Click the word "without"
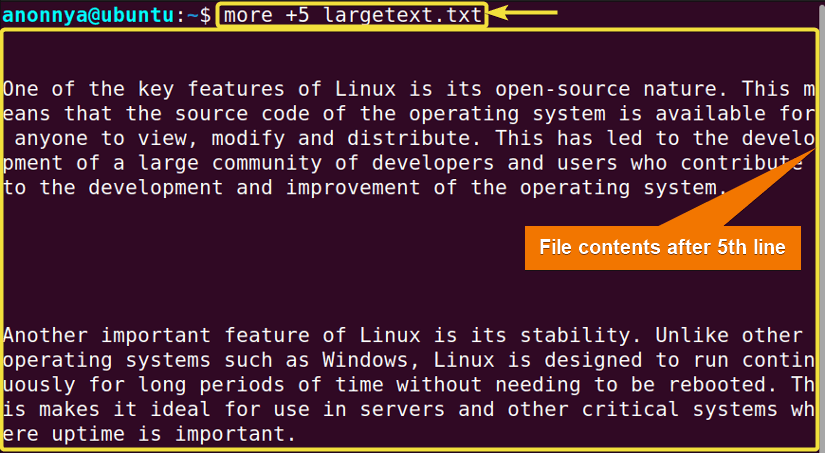825x453 pixels. click(439, 385)
